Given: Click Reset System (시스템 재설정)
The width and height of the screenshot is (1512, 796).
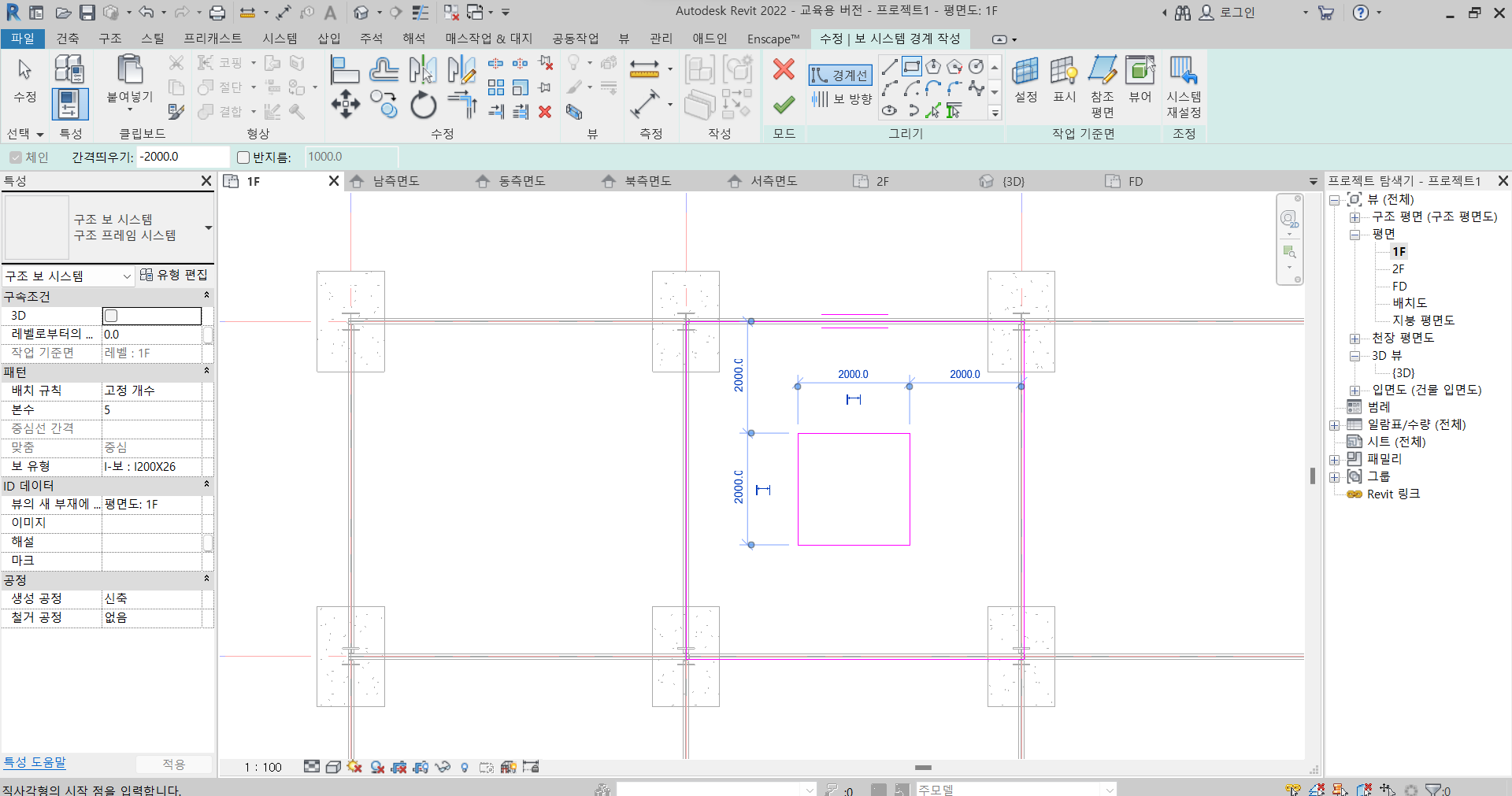Looking at the screenshot, I should tap(1184, 87).
